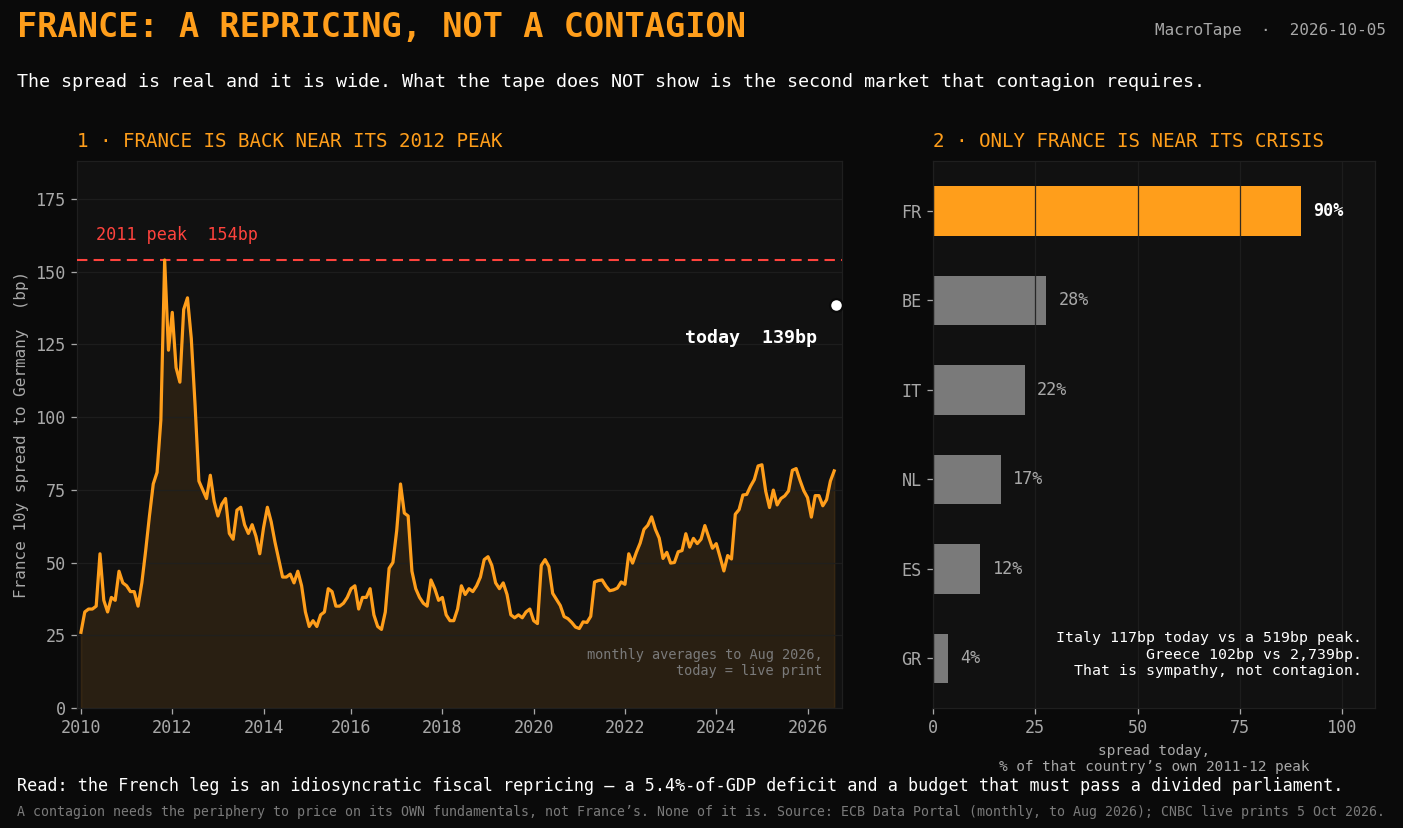
Task: Click the small grey GR bar
Action: tap(941, 658)
